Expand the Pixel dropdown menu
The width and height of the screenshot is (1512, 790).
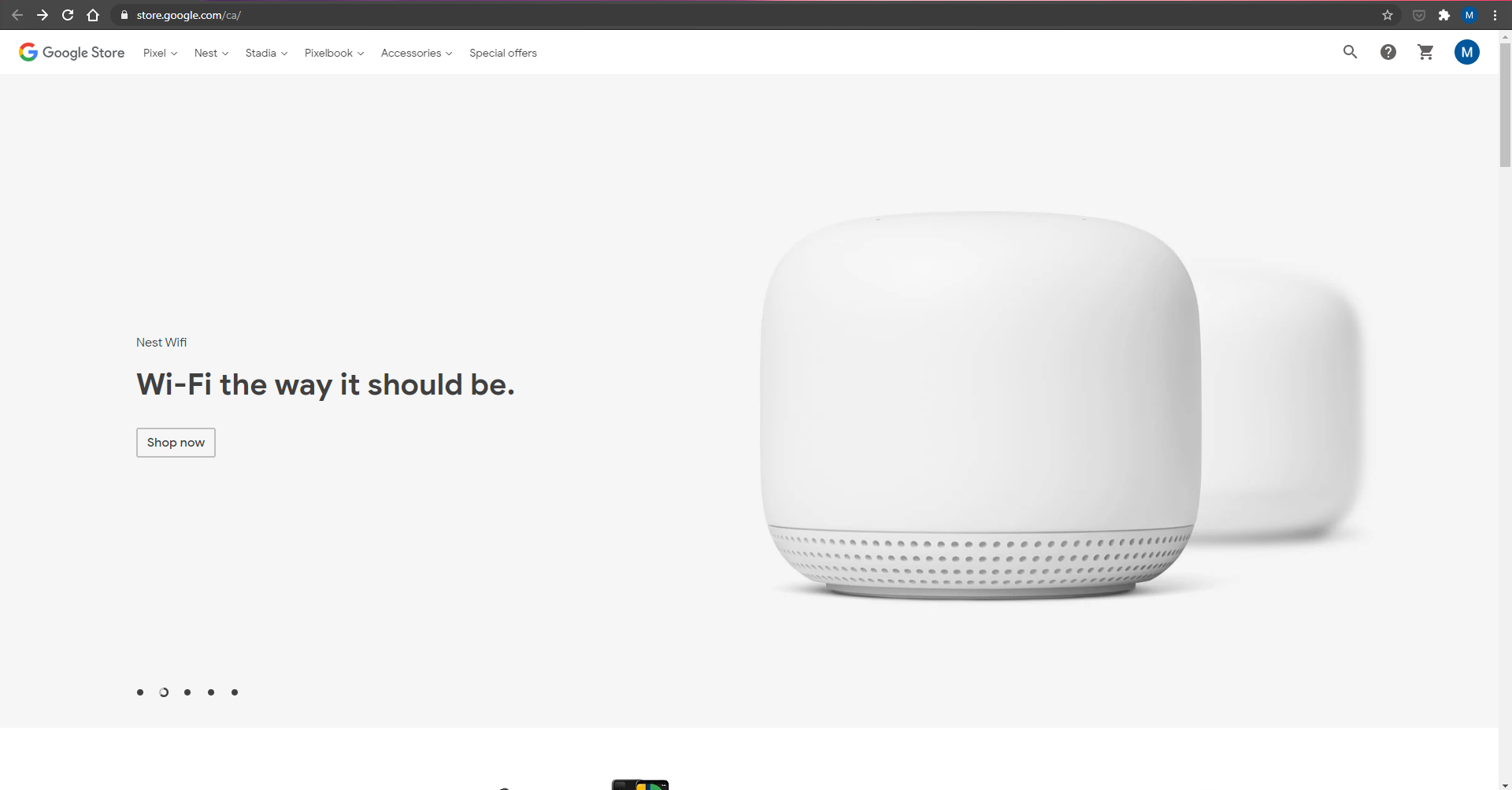(x=160, y=53)
